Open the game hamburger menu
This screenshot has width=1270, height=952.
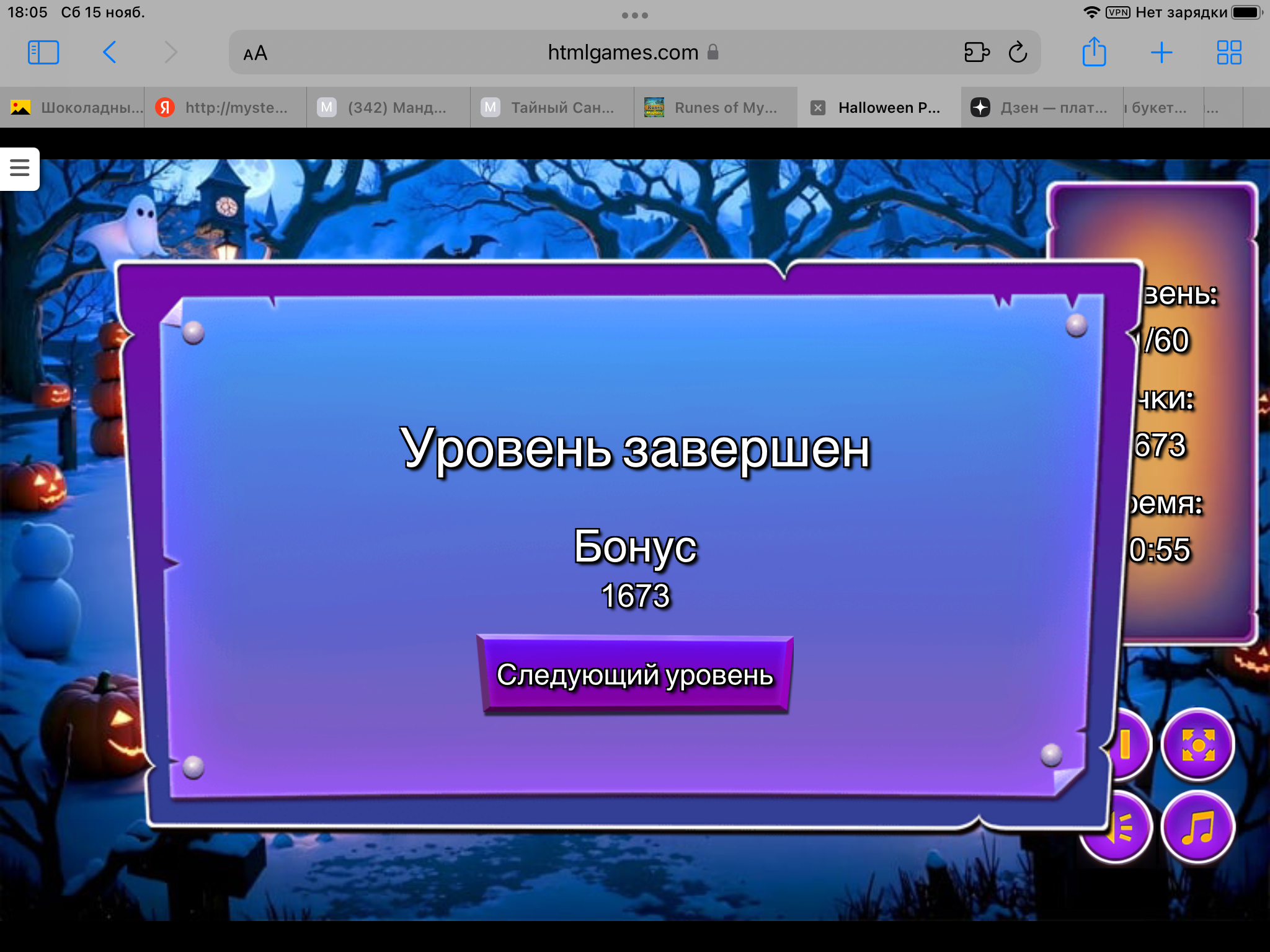pyautogui.click(x=20, y=168)
